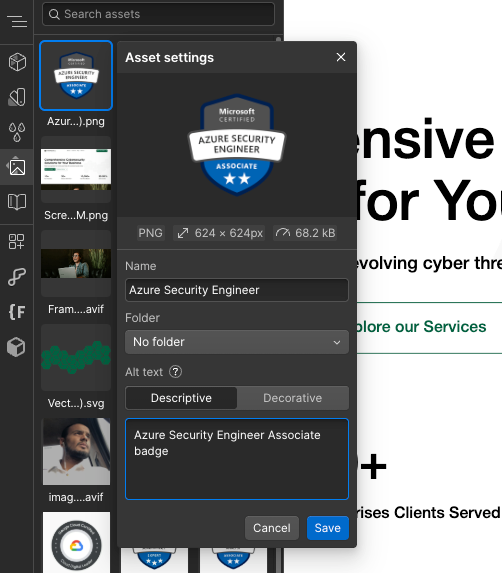Click the Azure badge preview image
This screenshot has height=573, width=502.
[x=237, y=145]
